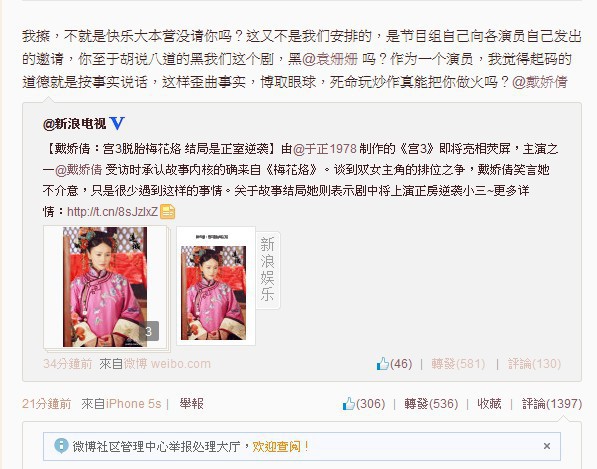Screen dimensions: 597x469
Task: Click the thumbs-up icon with 306 likes
Action: 349,404
